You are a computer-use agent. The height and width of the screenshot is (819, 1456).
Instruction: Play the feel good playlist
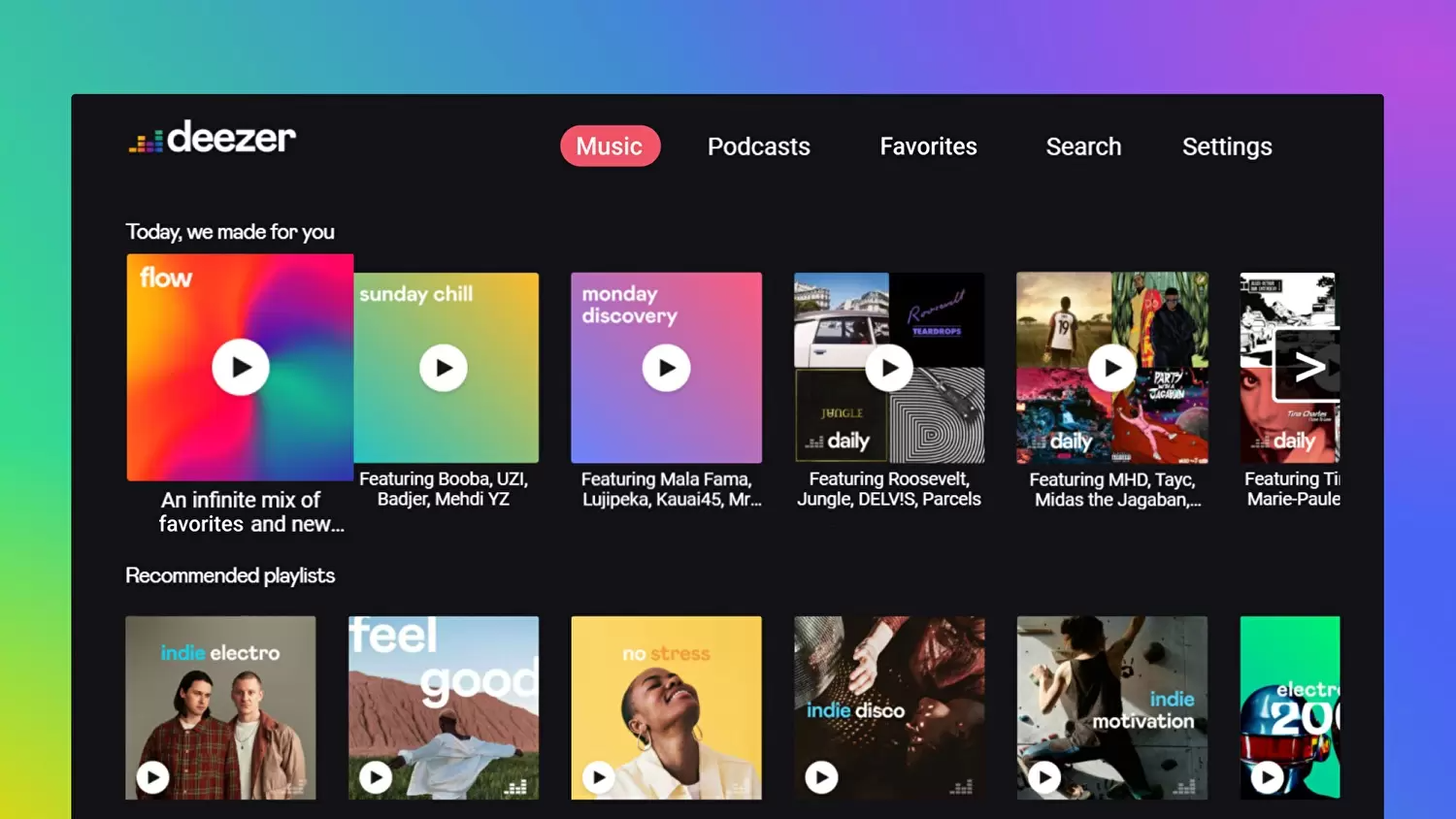[x=376, y=777]
